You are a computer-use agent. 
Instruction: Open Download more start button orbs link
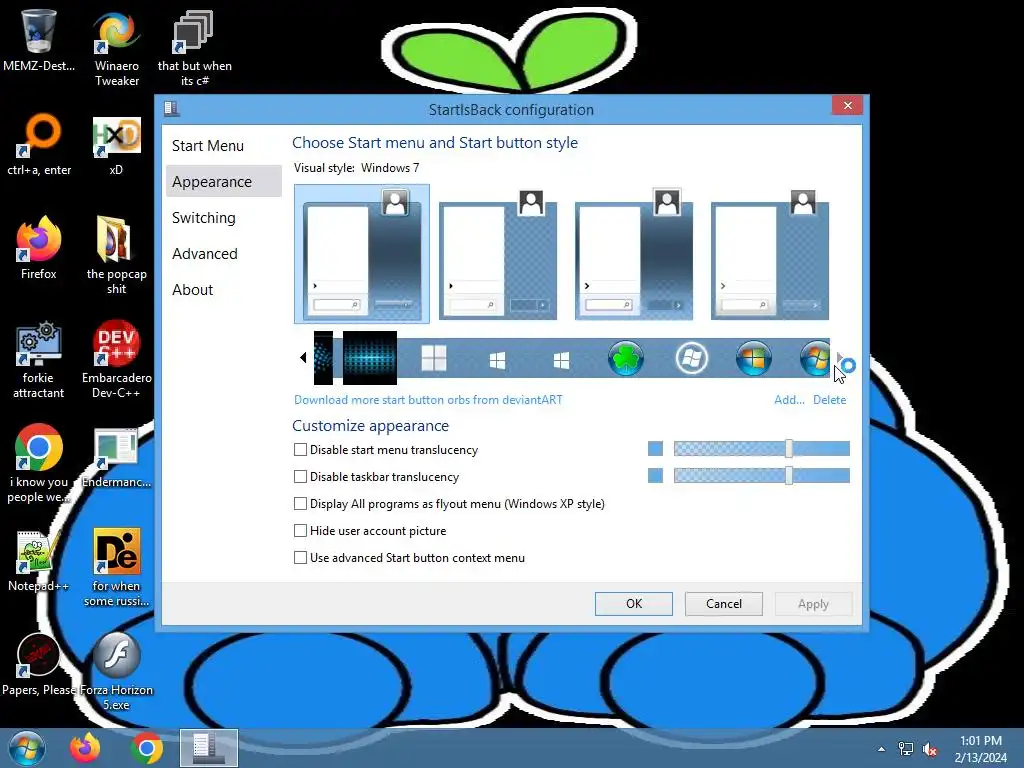click(428, 400)
